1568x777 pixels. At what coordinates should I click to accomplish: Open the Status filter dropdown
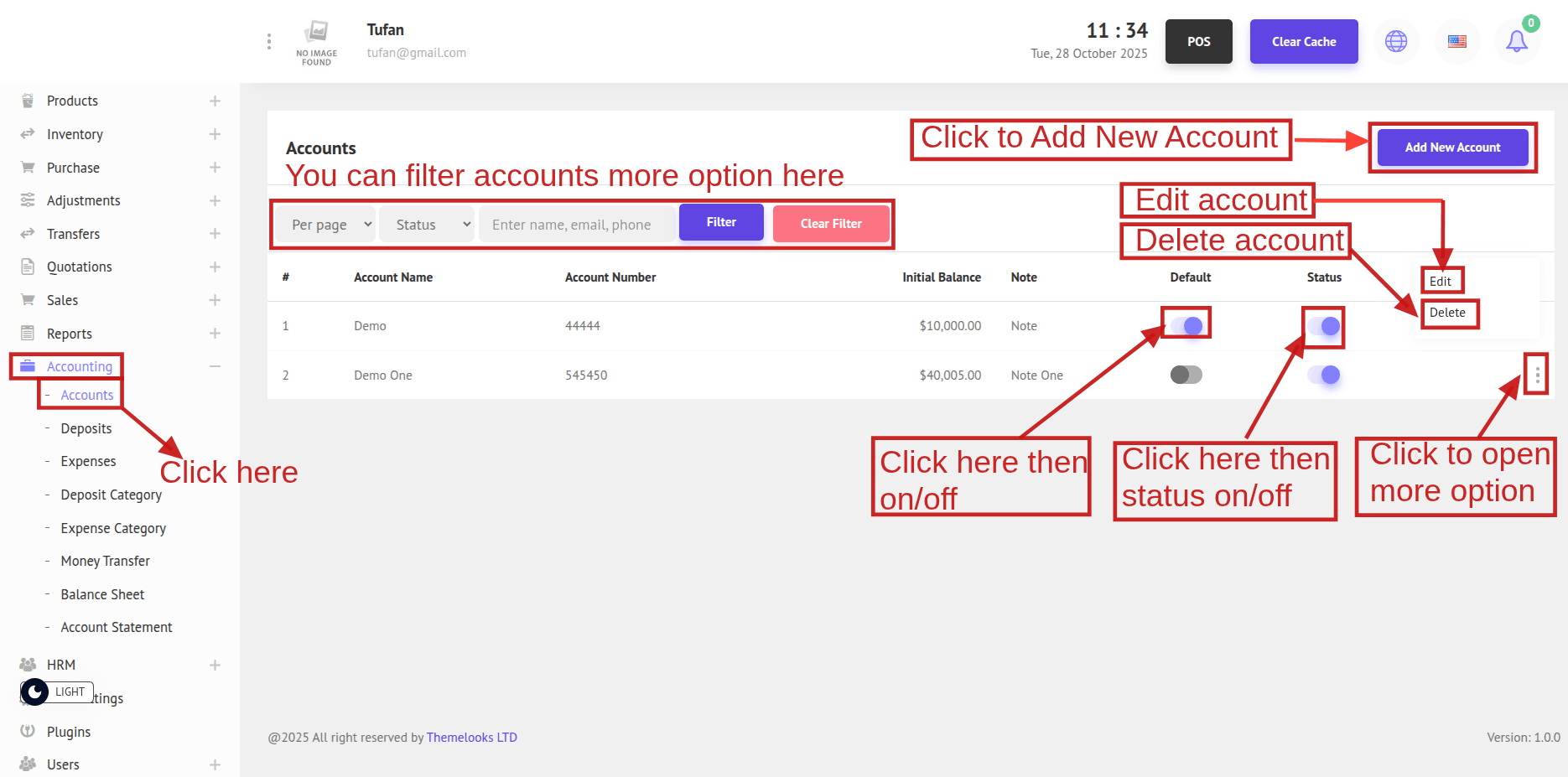point(427,225)
